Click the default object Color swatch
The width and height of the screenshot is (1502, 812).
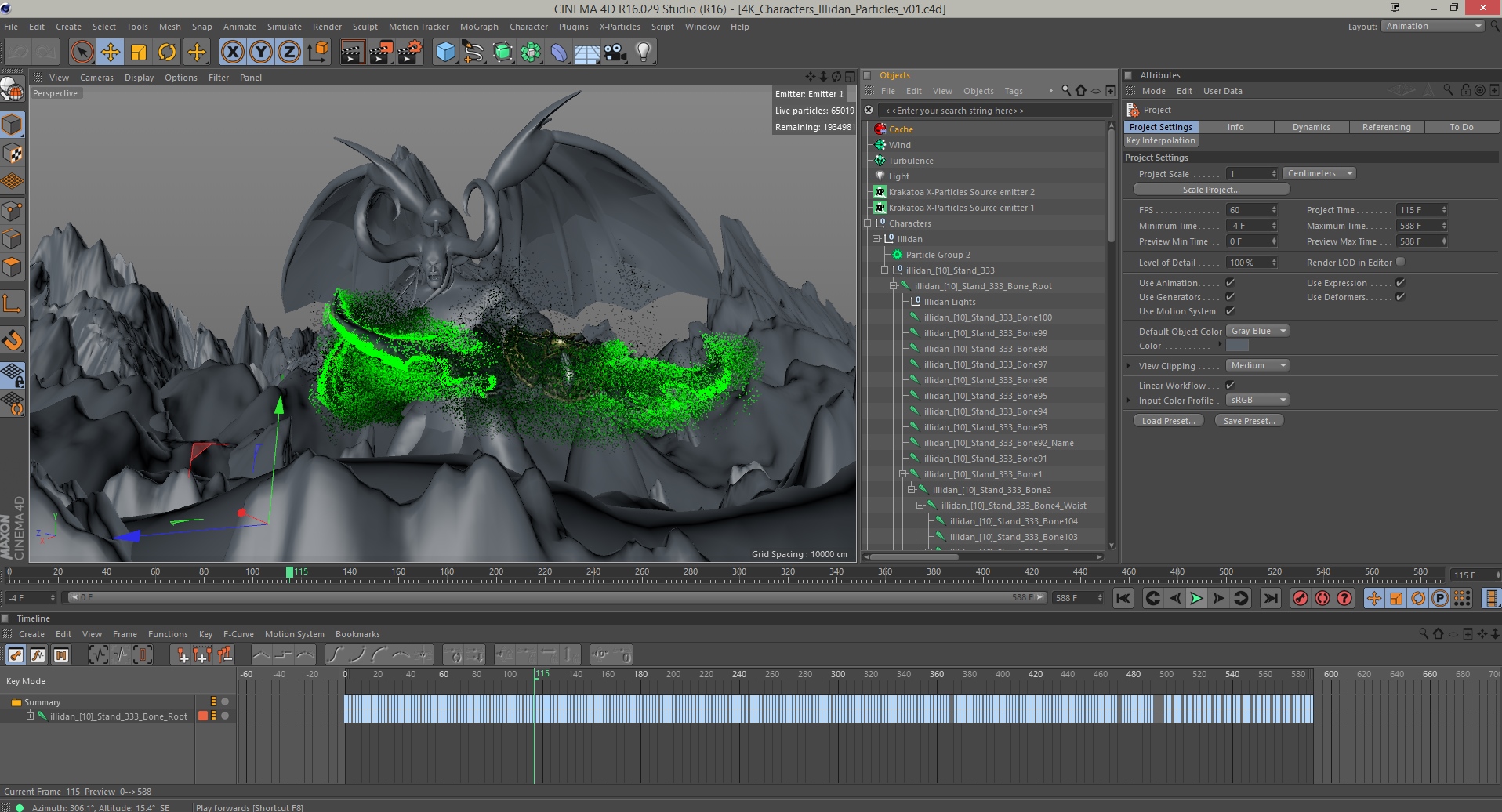[1237, 346]
